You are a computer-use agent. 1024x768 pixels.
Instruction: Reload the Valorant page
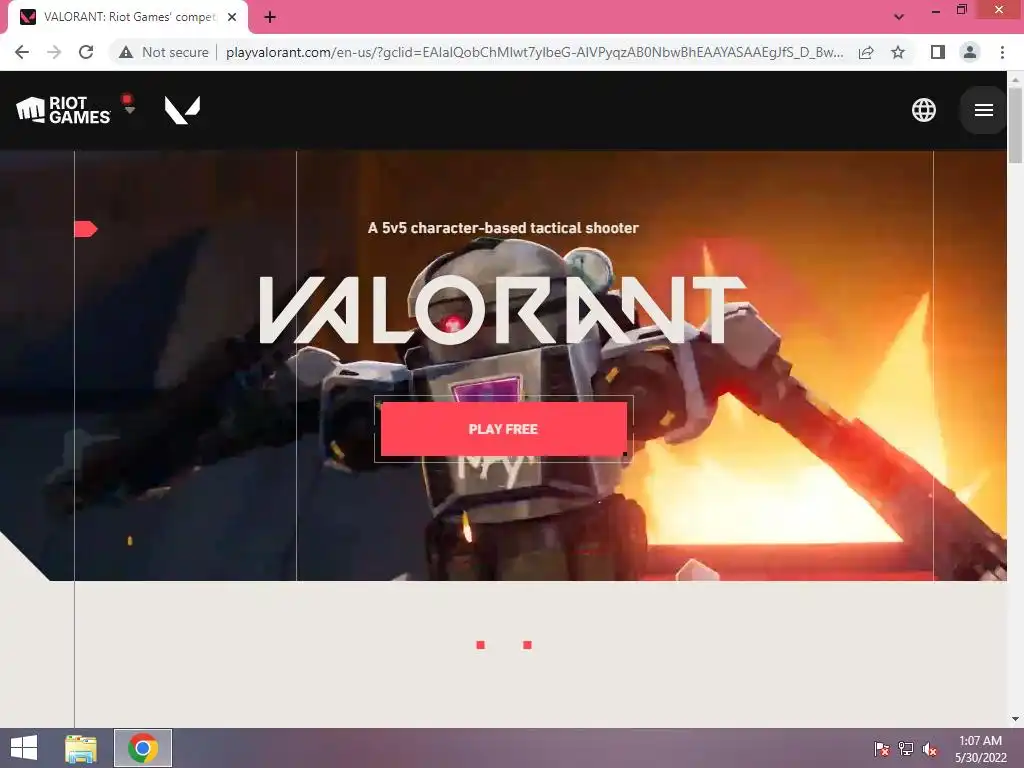[86, 52]
